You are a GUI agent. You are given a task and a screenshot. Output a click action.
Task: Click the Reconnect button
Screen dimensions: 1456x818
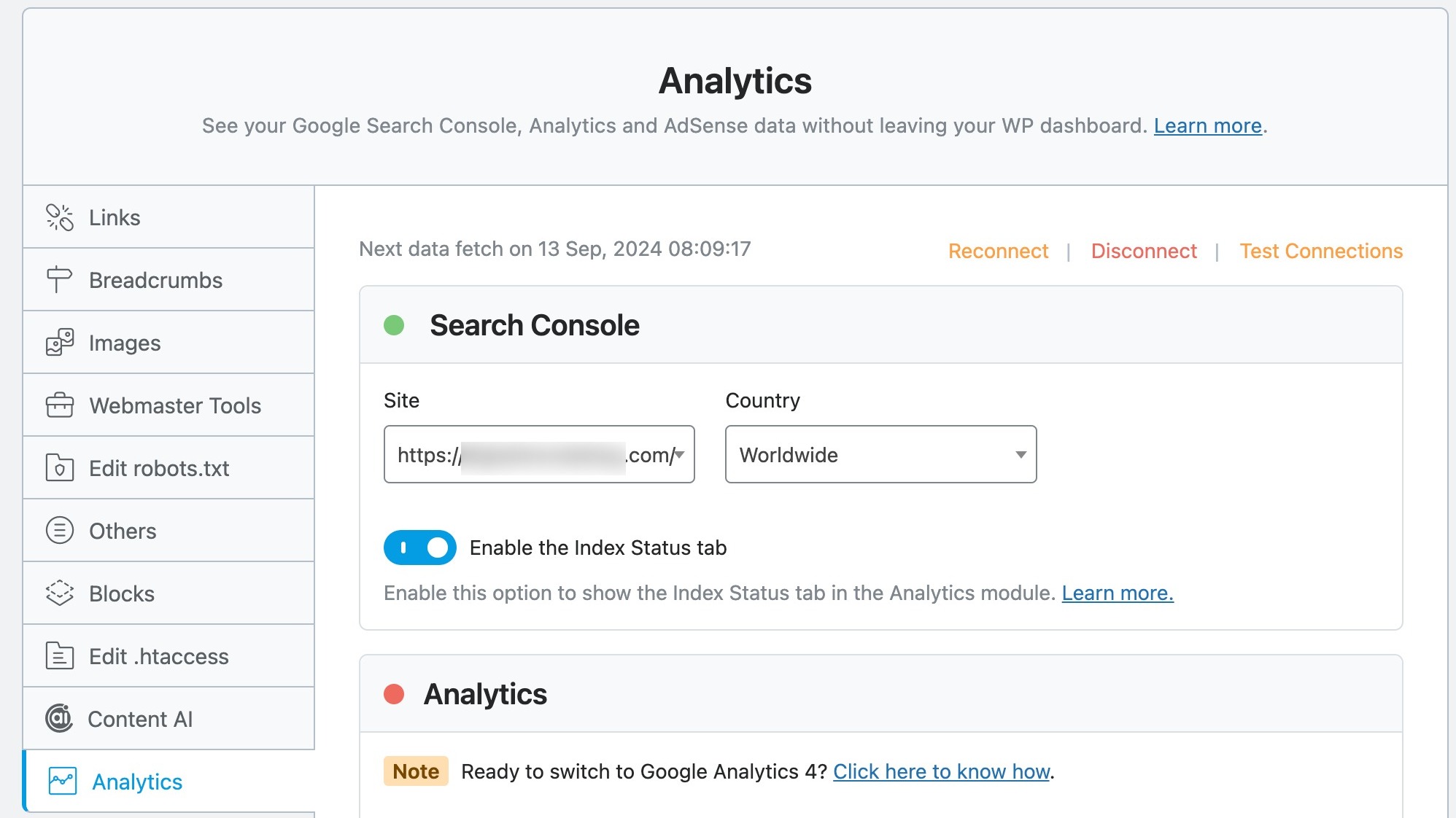click(998, 250)
